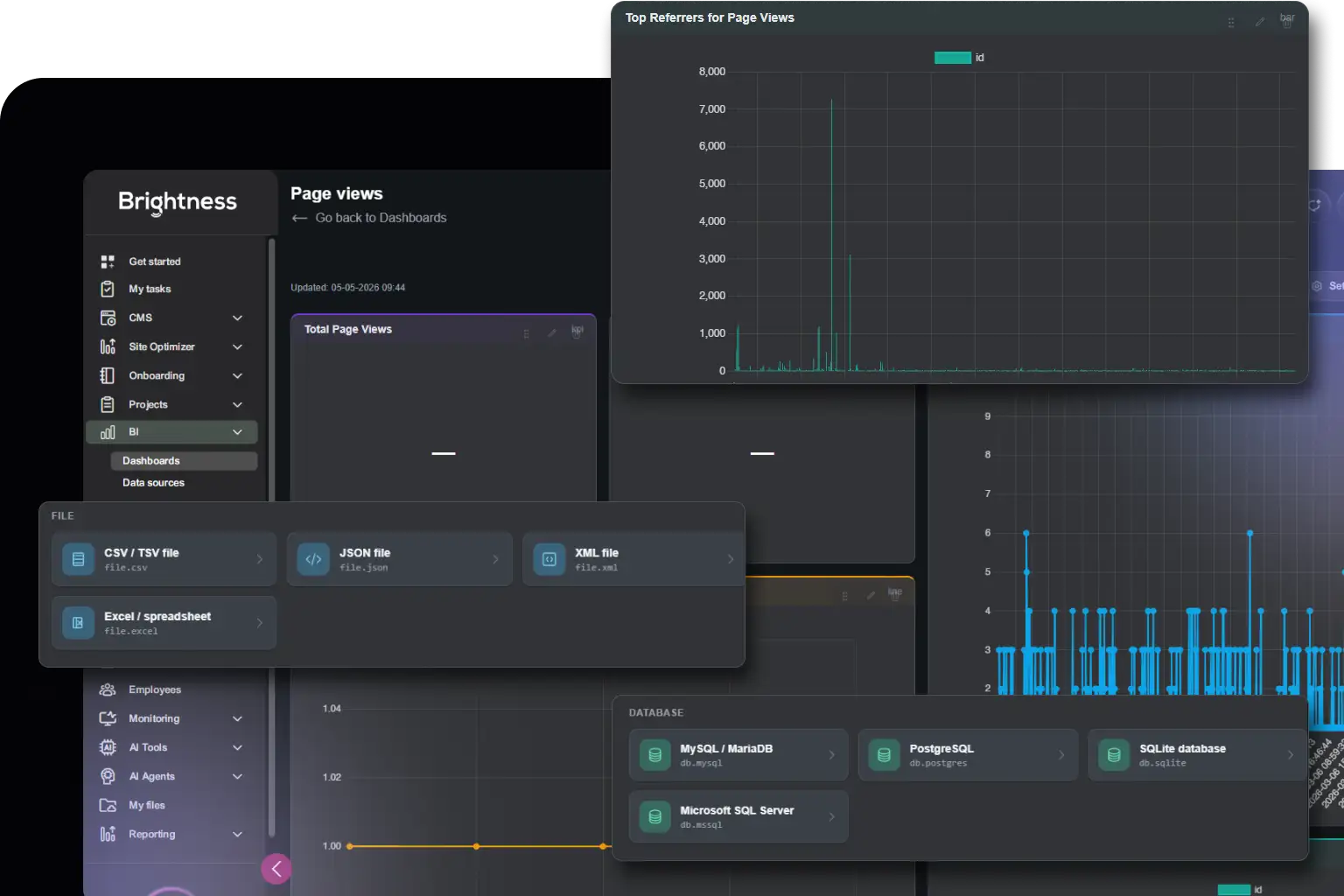The image size is (1344, 896).
Task: Click the '1.04' axis label on line chart
Action: 332,709
